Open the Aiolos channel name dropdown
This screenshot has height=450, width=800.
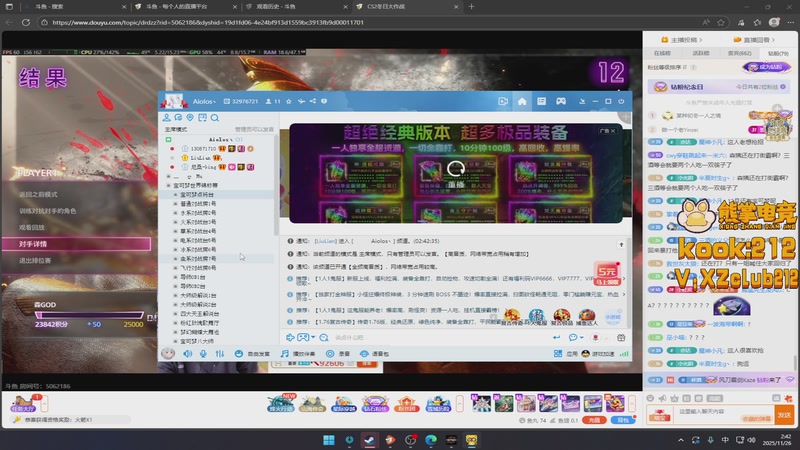tap(204, 102)
